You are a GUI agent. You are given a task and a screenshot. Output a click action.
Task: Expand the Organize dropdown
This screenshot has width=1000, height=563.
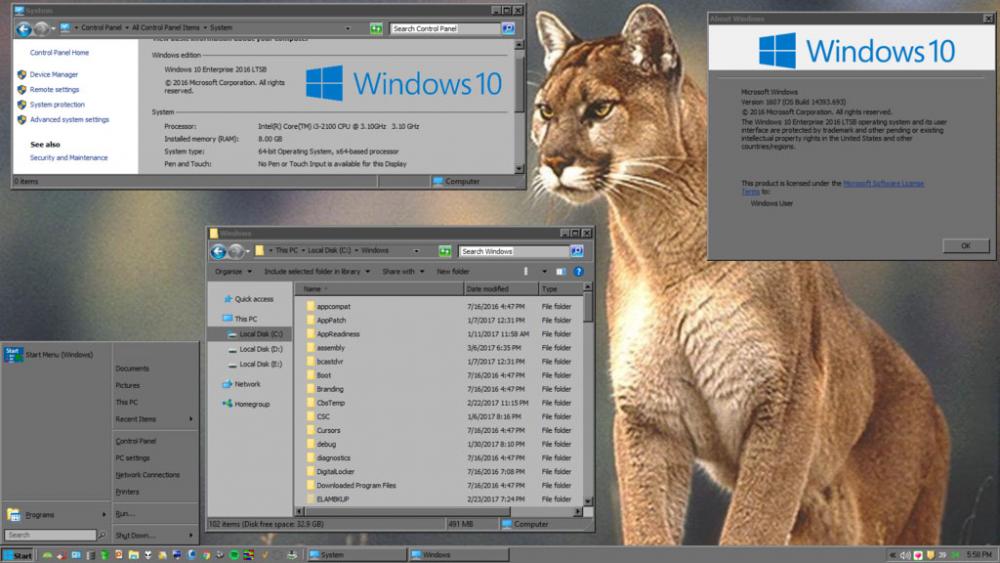pyautogui.click(x=232, y=271)
